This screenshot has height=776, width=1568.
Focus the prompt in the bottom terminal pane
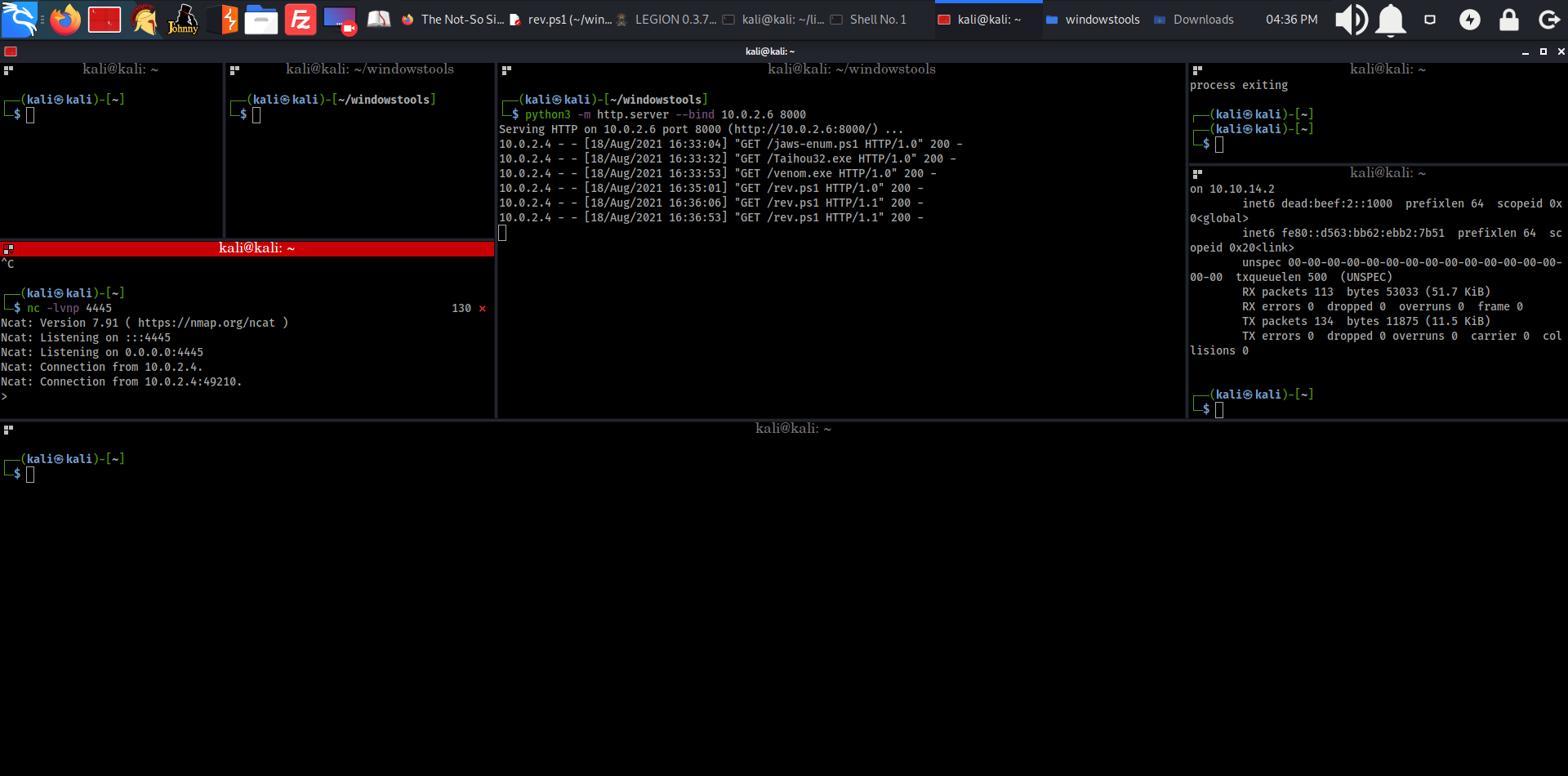(30, 475)
